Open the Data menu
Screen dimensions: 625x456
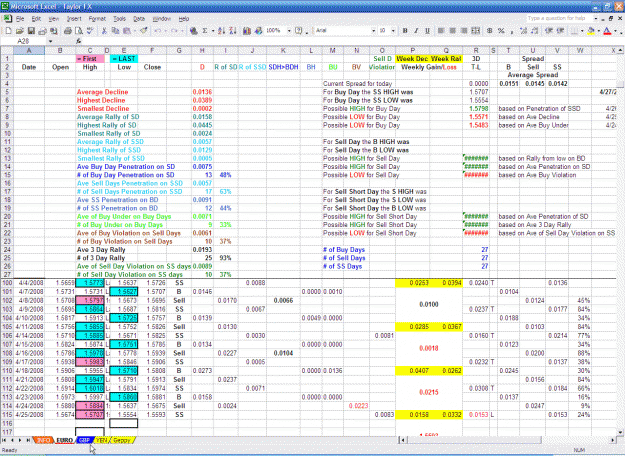139,19
